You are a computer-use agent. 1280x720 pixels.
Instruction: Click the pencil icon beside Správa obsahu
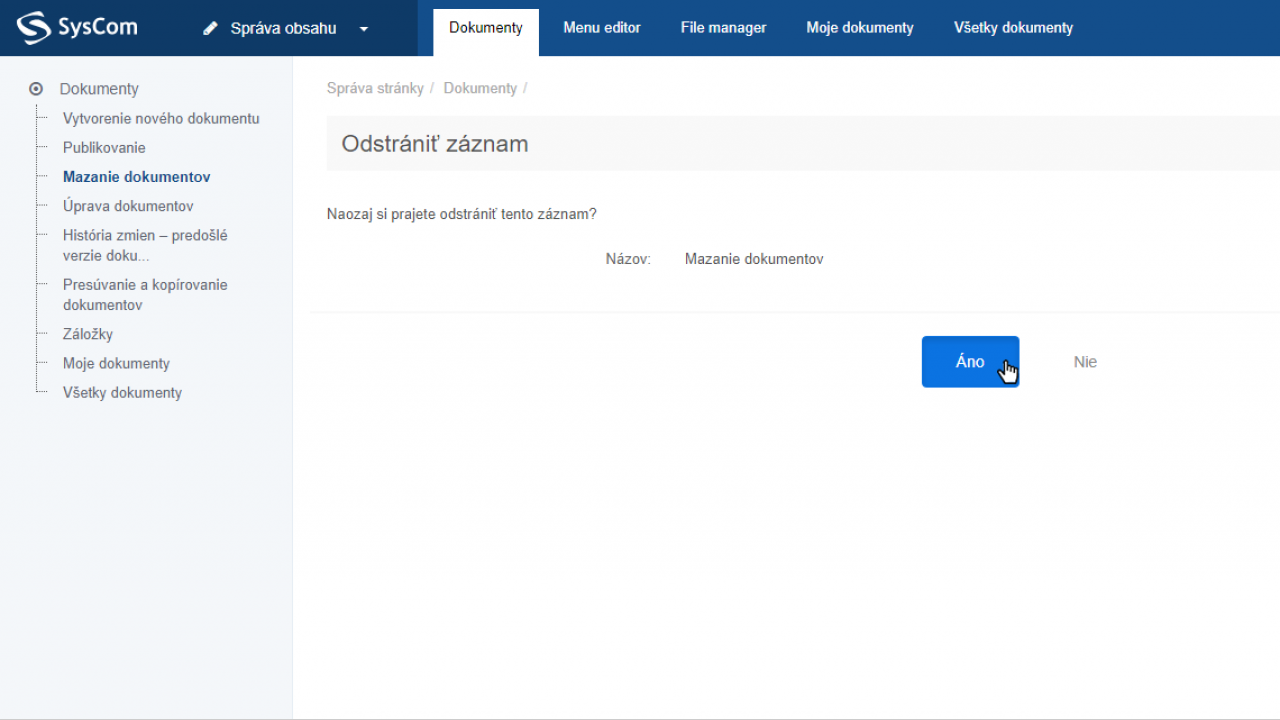(210, 29)
